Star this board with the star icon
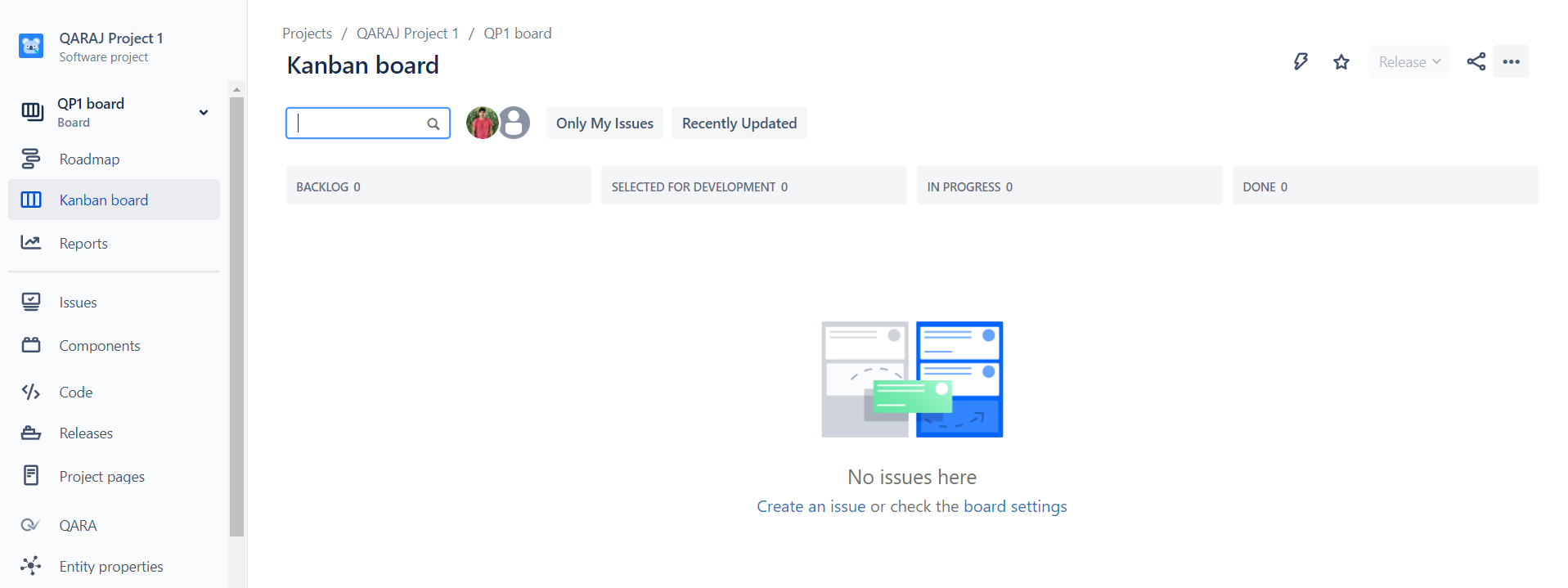1568x588 pixels. coord(1341,61)
